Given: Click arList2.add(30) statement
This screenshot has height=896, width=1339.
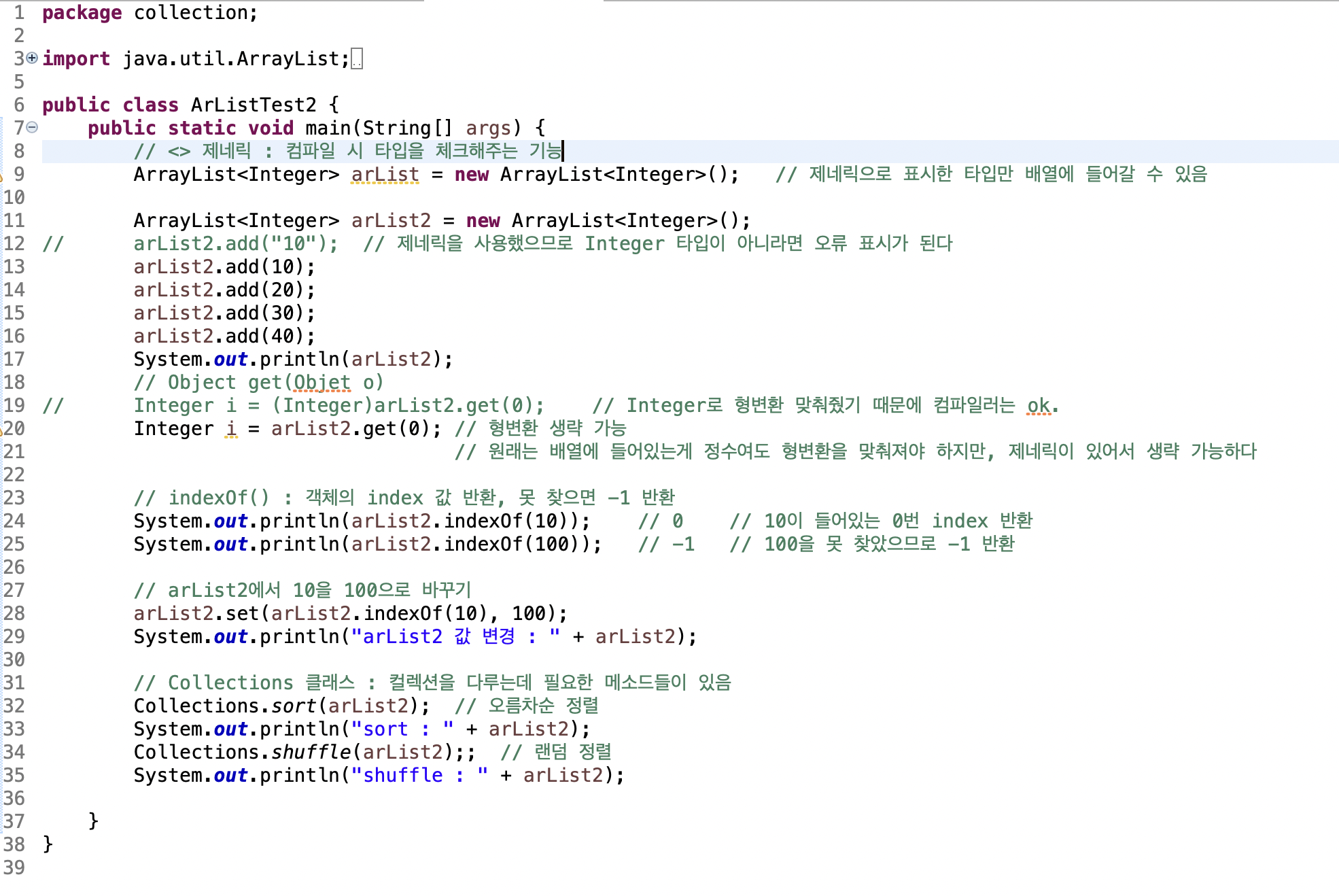Looking at the screenshot, I should 224,313.
